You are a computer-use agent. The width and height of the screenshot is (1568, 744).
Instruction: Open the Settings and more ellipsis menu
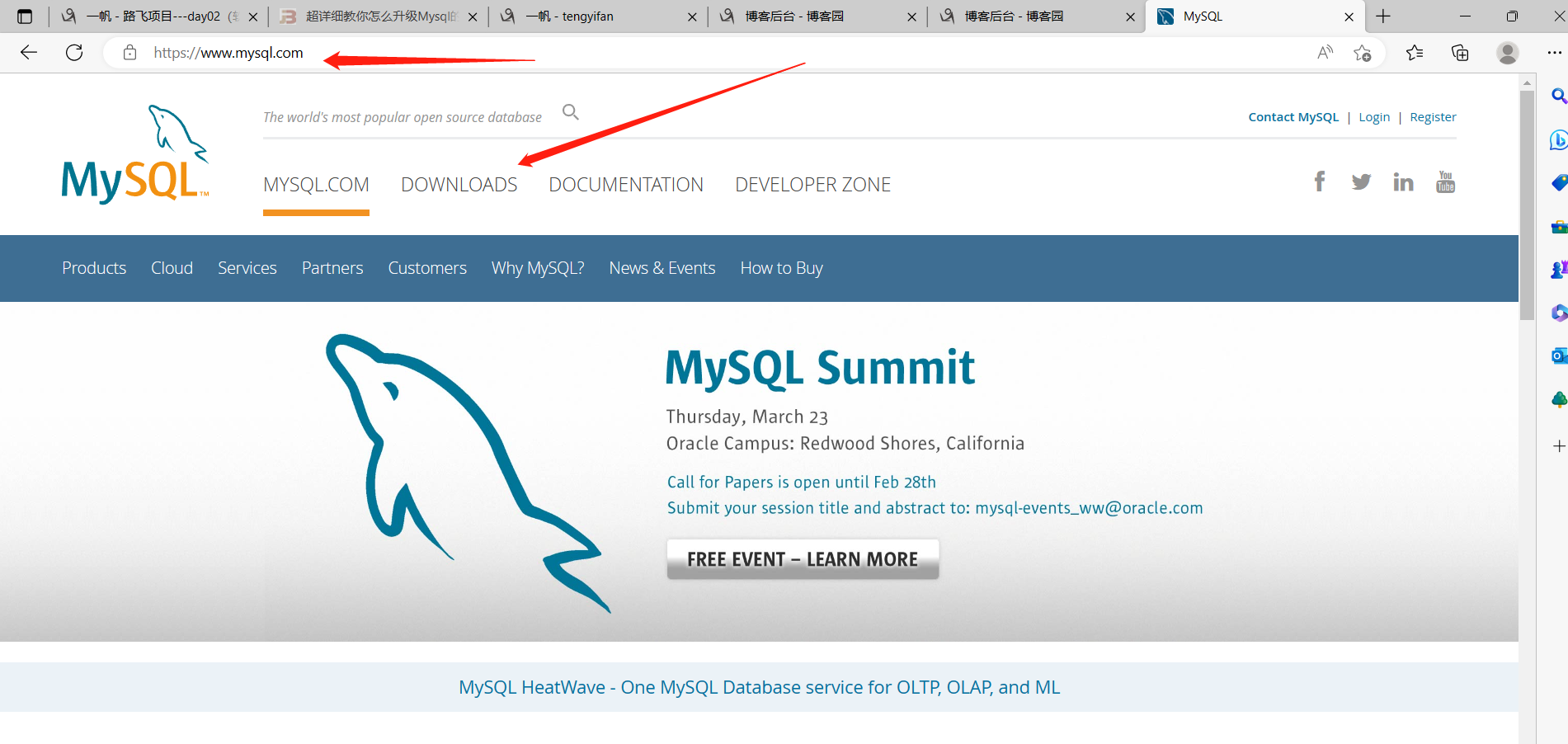[1554, 53]
